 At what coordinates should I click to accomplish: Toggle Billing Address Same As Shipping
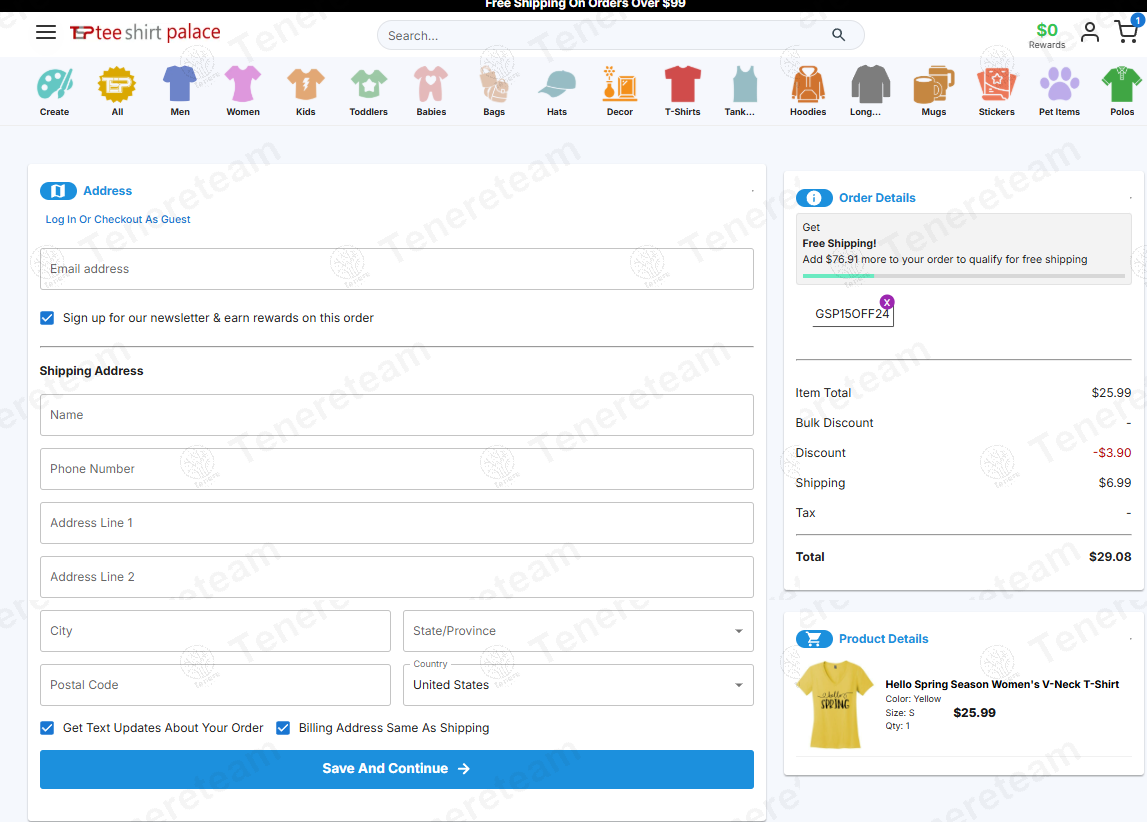click(283, 728)
